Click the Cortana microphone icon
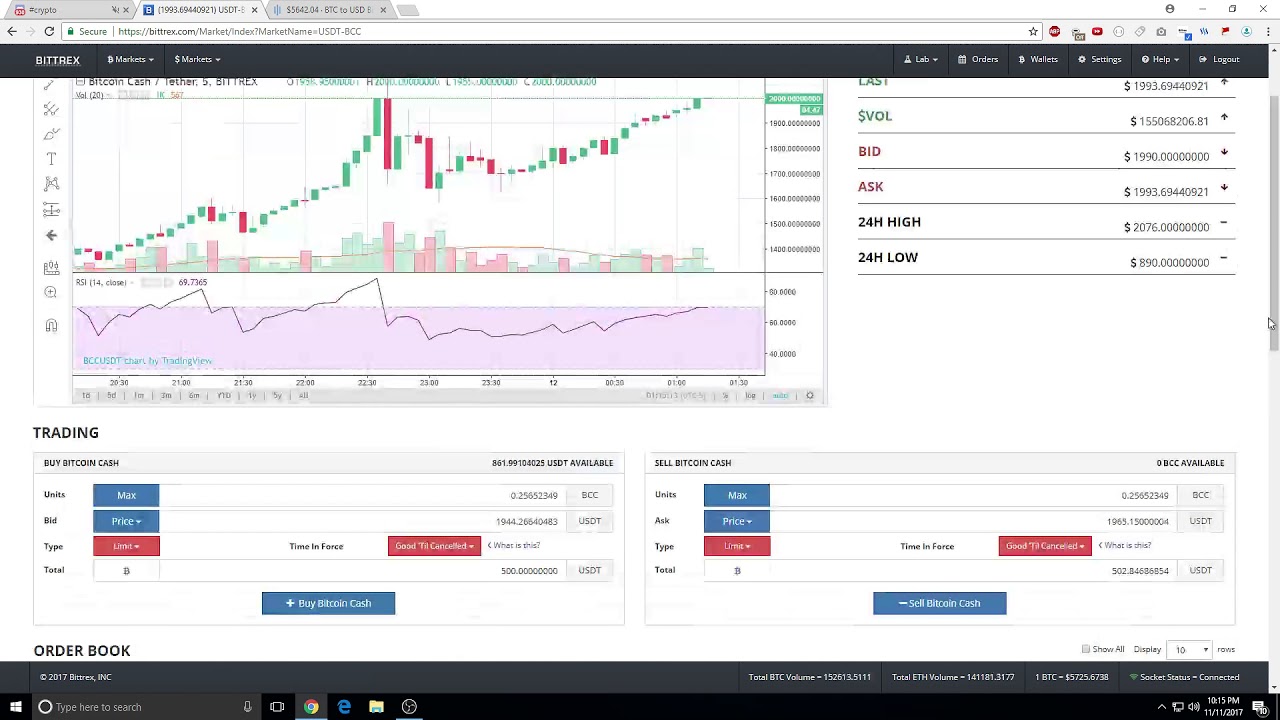 [247, 707]
